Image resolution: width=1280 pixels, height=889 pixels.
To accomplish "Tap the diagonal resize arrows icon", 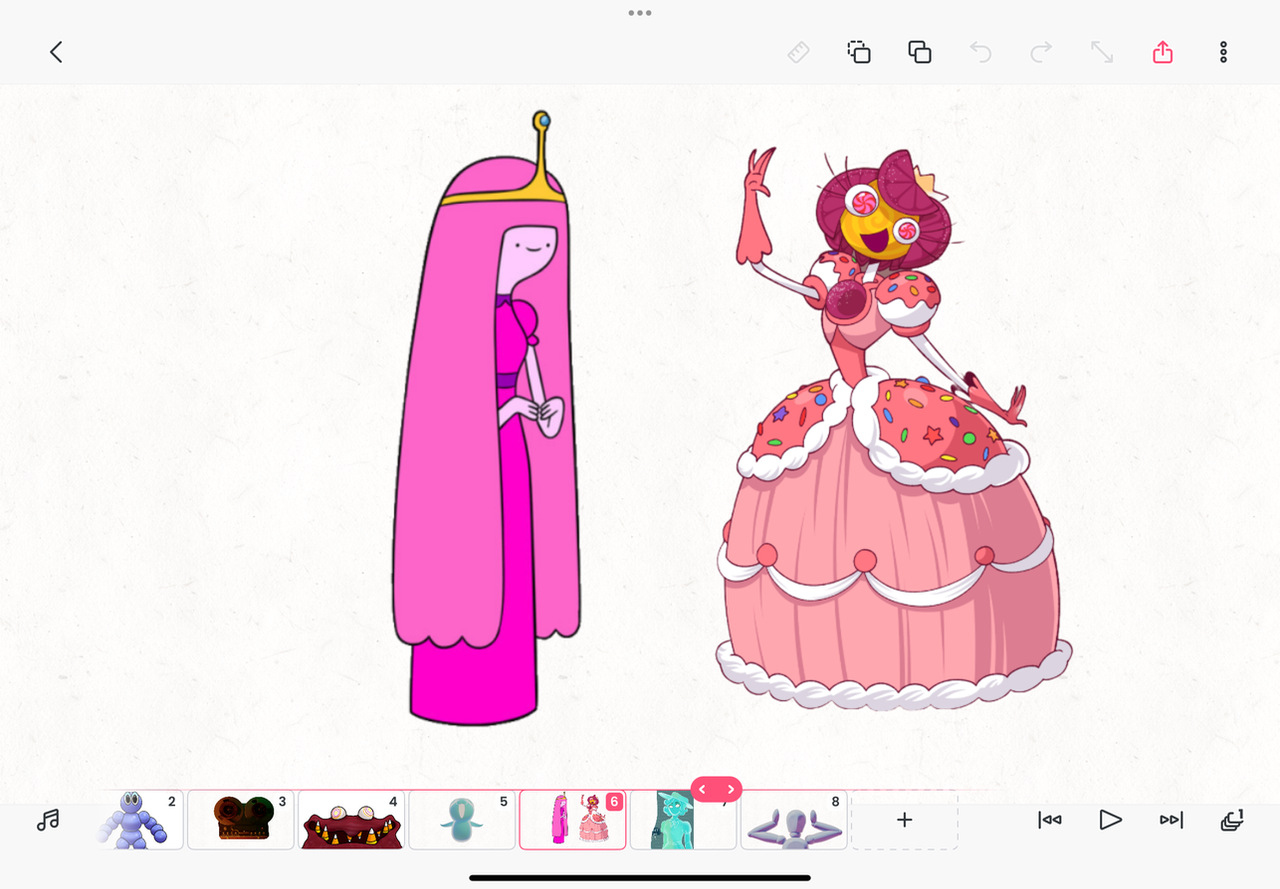I will tap(1102, 52).
